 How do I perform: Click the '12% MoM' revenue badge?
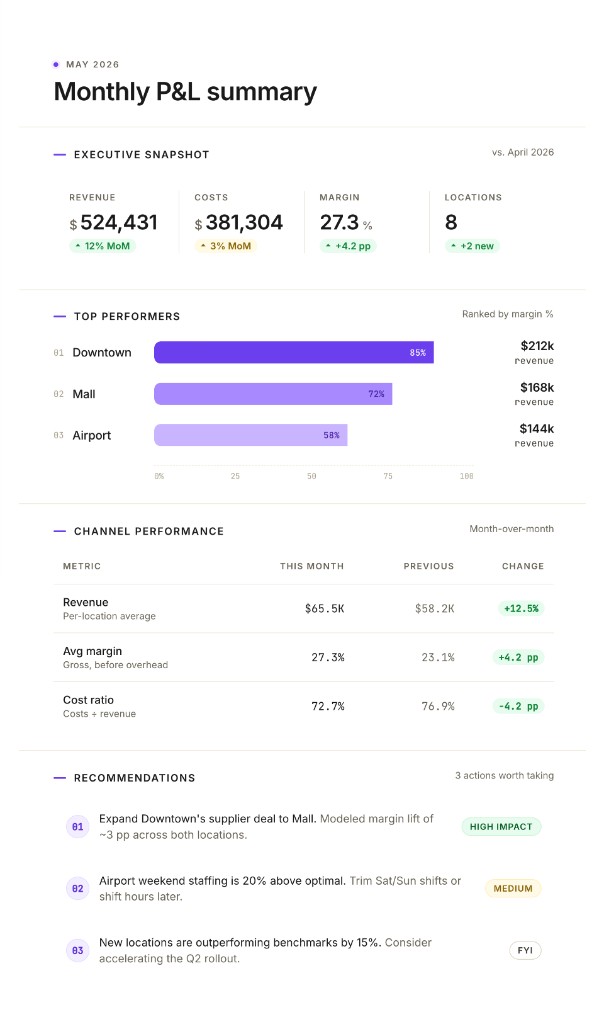(x=102, y=246)
